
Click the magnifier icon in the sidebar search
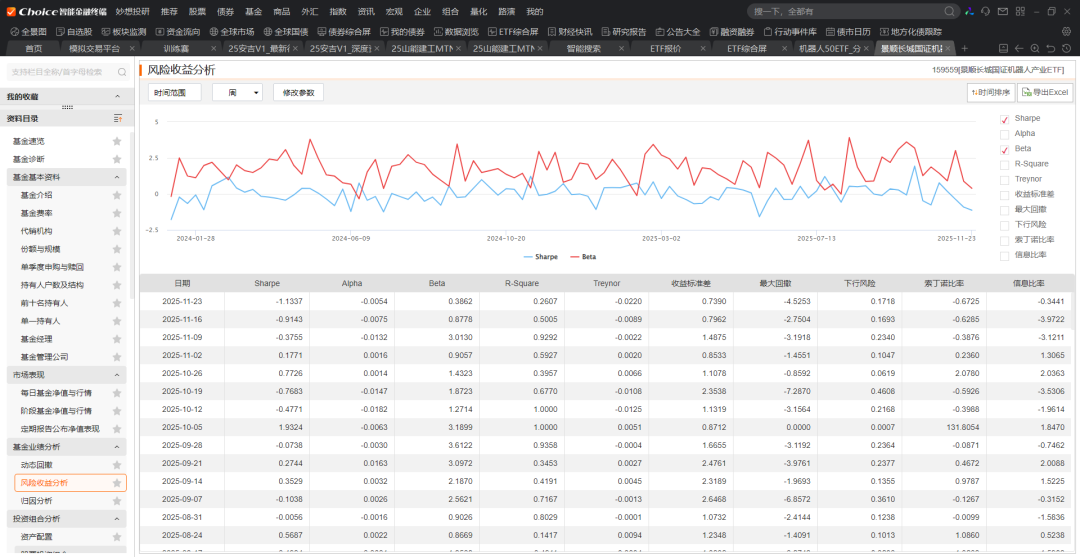coord(124,72)
